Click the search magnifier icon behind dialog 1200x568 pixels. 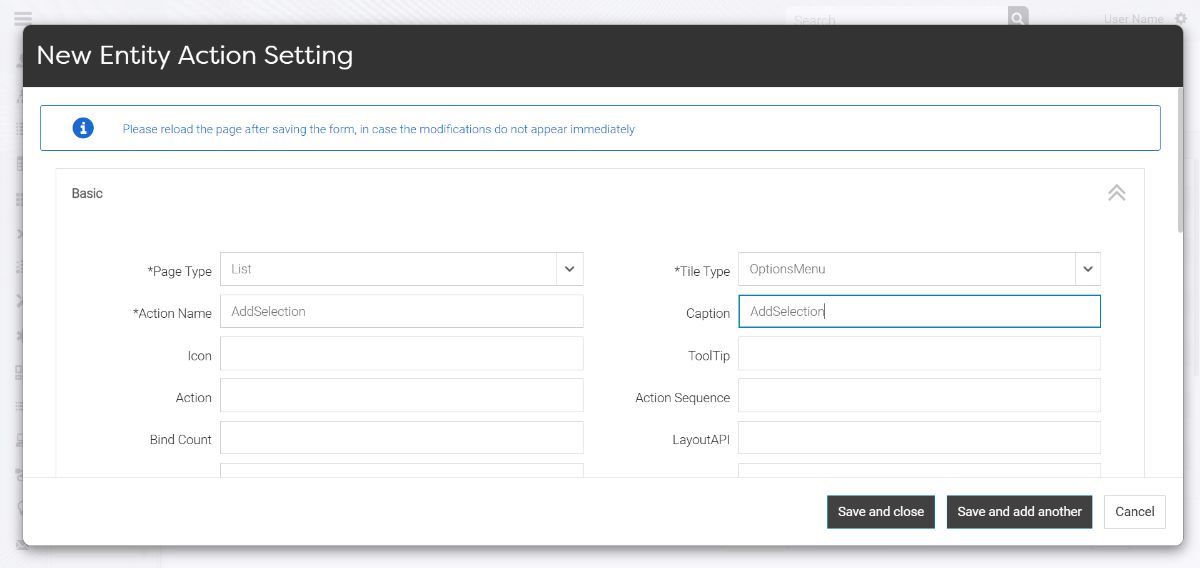point(1017,17)
